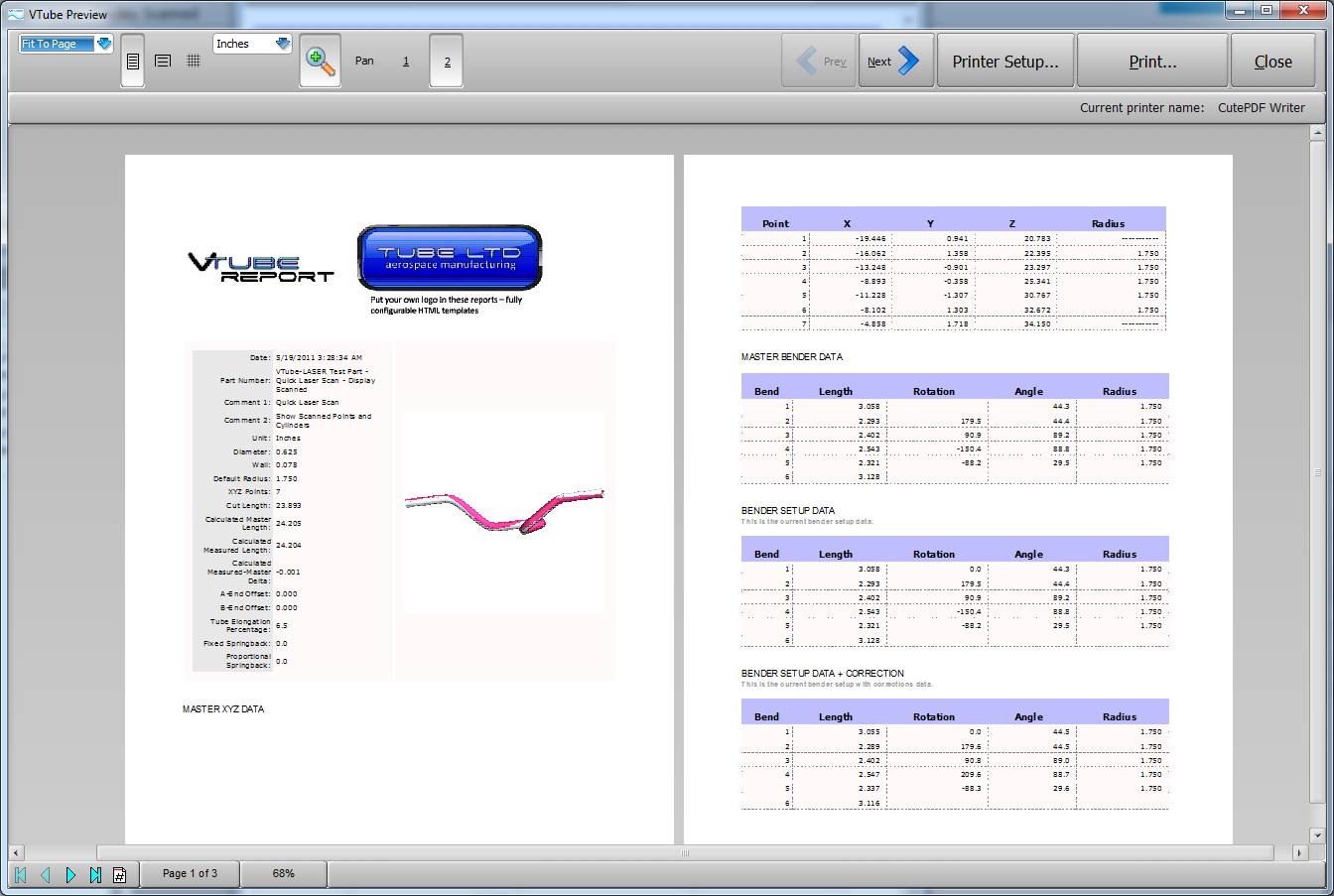
Task: Open the go-to page number icon
Action: coord(119,874)
